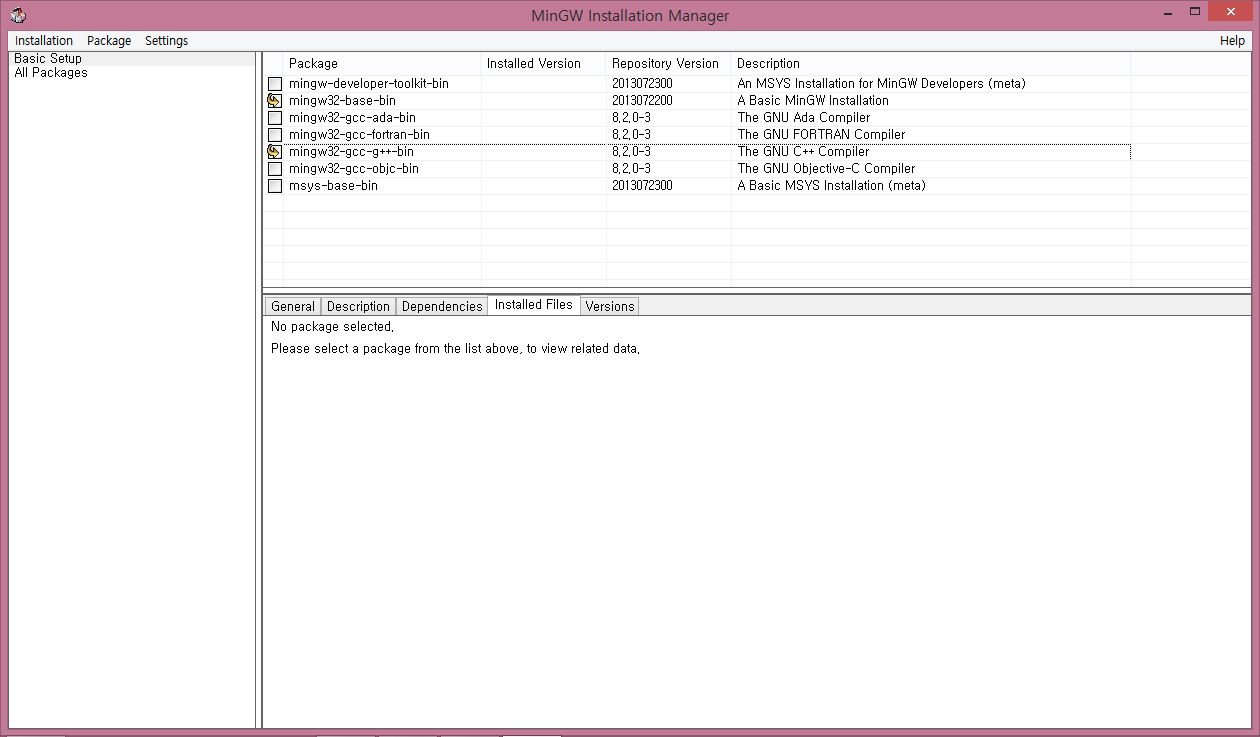
Task: Select All Packages in the left pane
Action: pyautogui.click(x=51, y=73)
